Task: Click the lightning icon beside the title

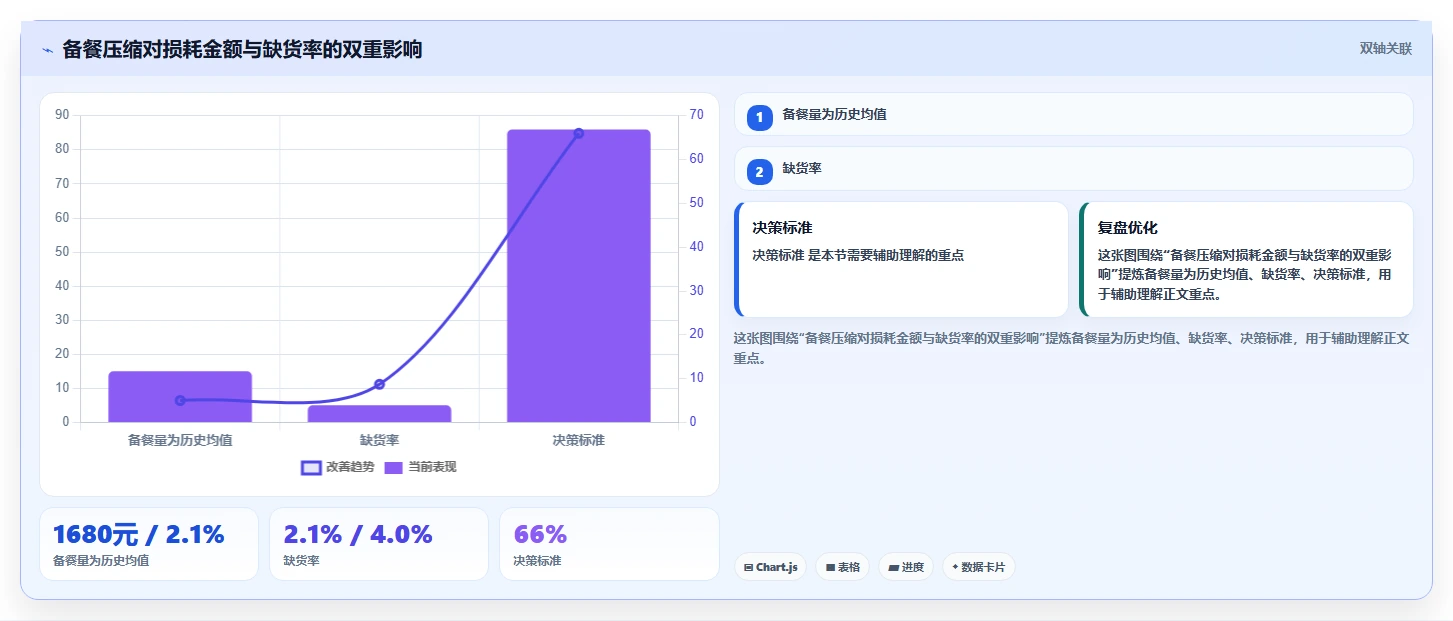Action: [x=47, y=50]
